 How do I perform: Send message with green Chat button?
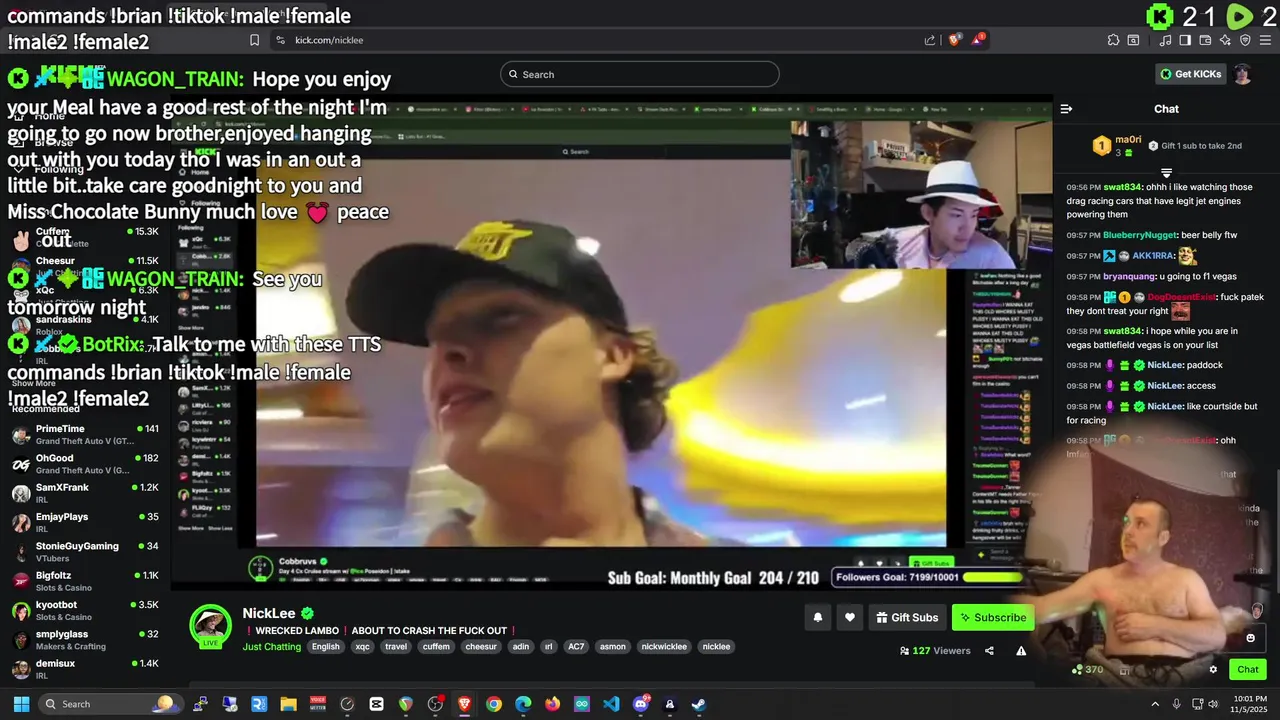click(x=1247, y=669)
